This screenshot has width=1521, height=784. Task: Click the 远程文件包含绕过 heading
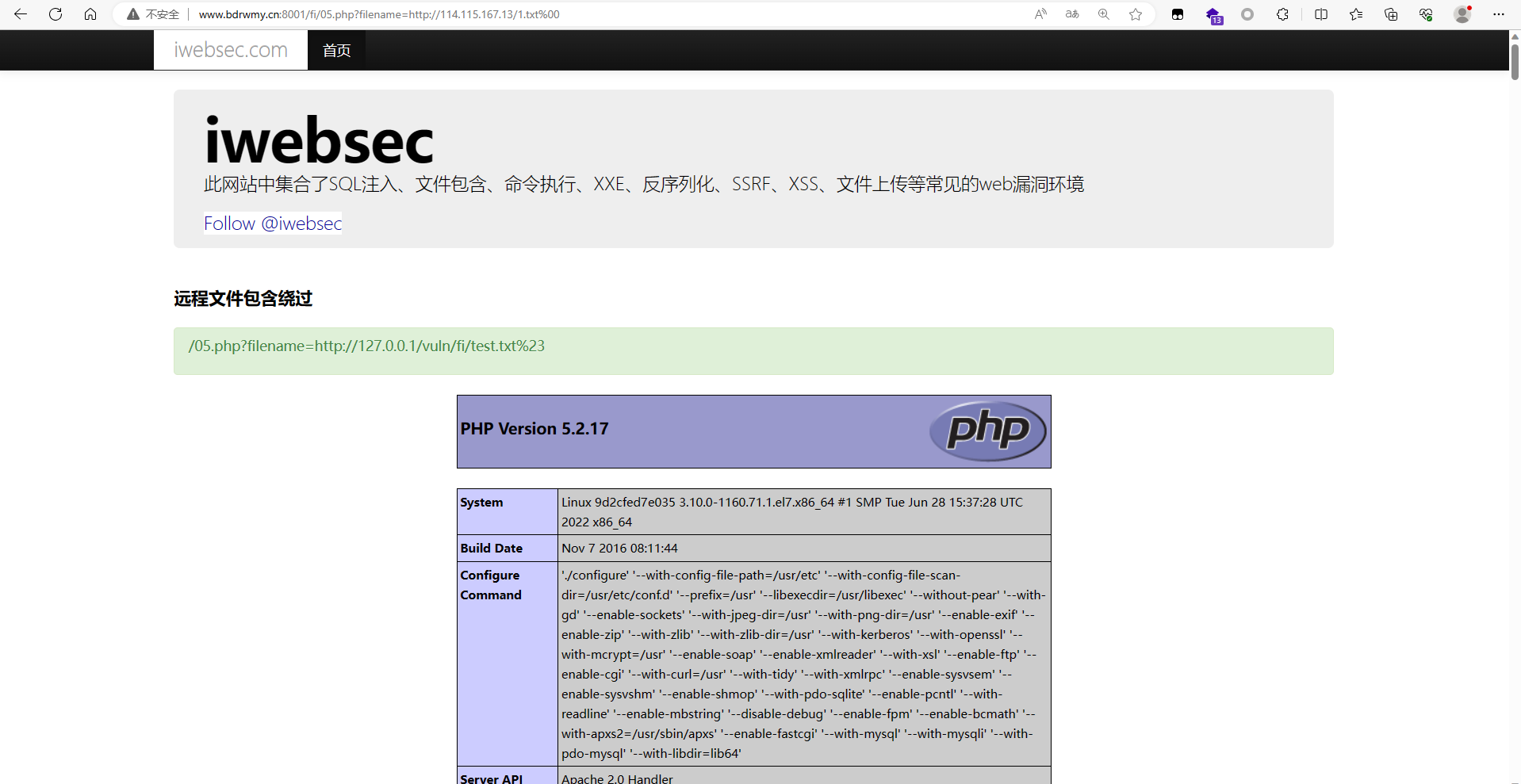point(243,298)
